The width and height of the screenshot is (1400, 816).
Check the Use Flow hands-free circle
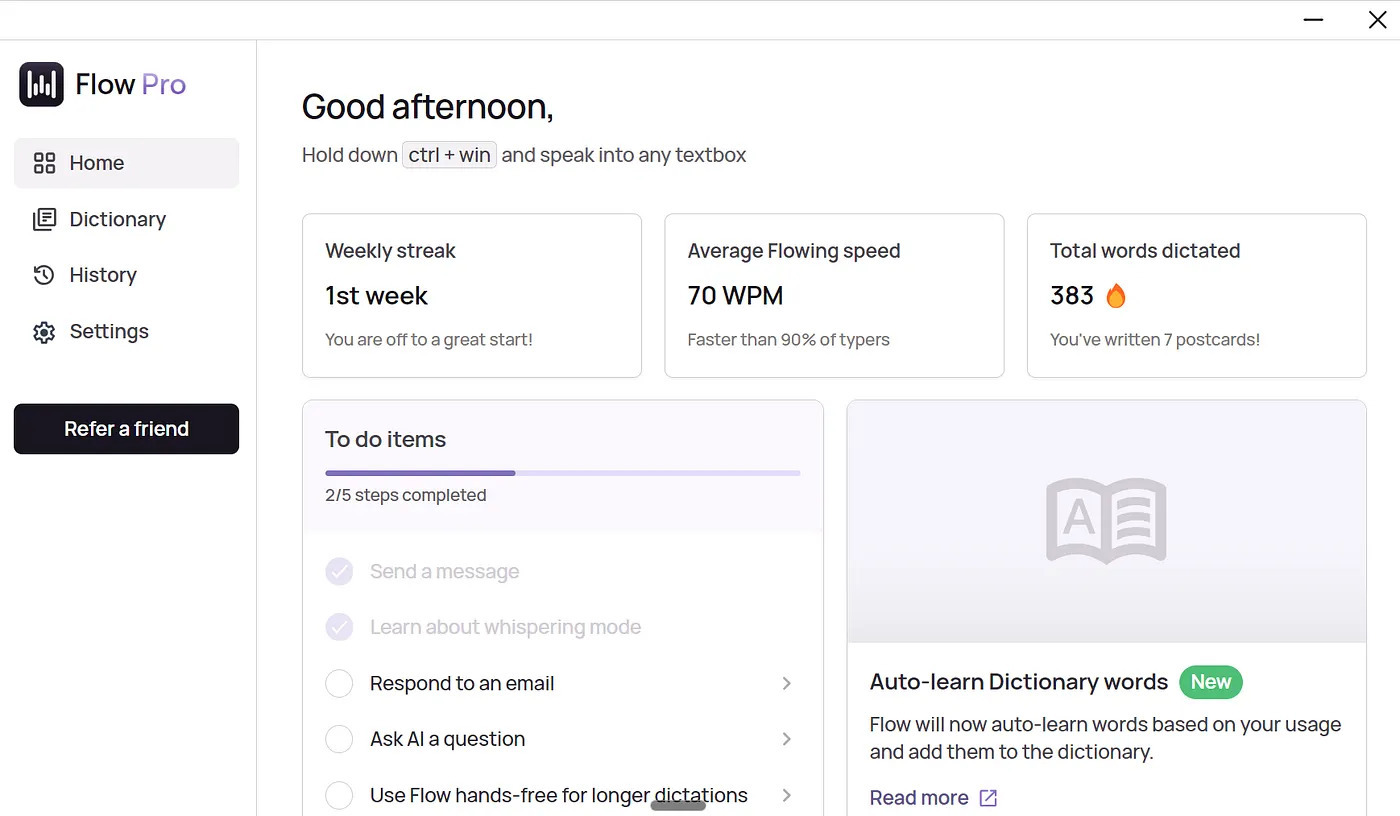[x=339, y=795]
